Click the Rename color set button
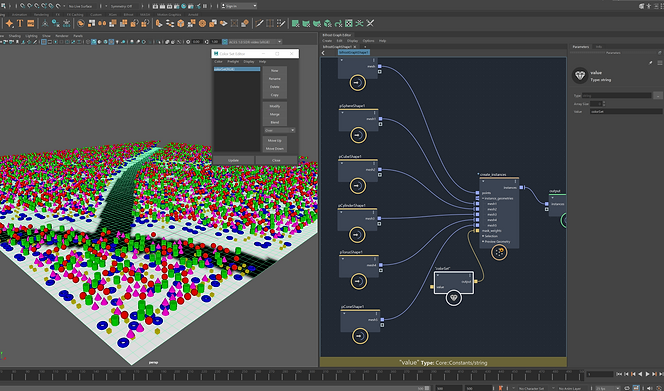The width and height of the screenshot is (664, 391). (274, 79)
